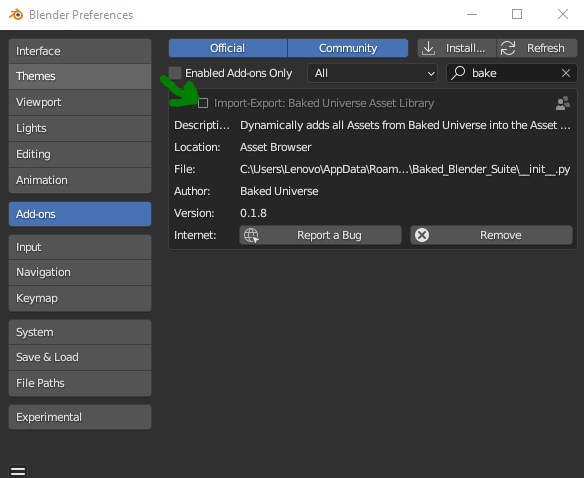Click the community users icon on add-on
Viewport: 584px width, 478px height.
(563, 103)
